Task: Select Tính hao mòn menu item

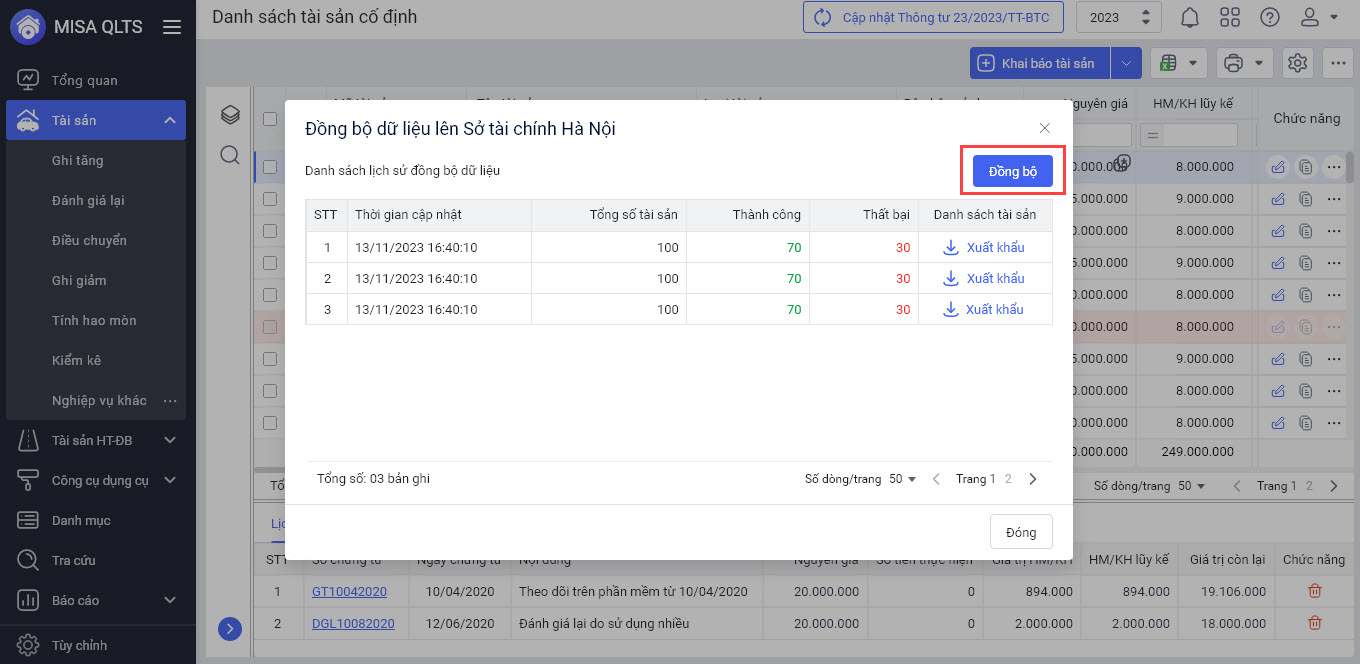Action: (x=94, y=320)
